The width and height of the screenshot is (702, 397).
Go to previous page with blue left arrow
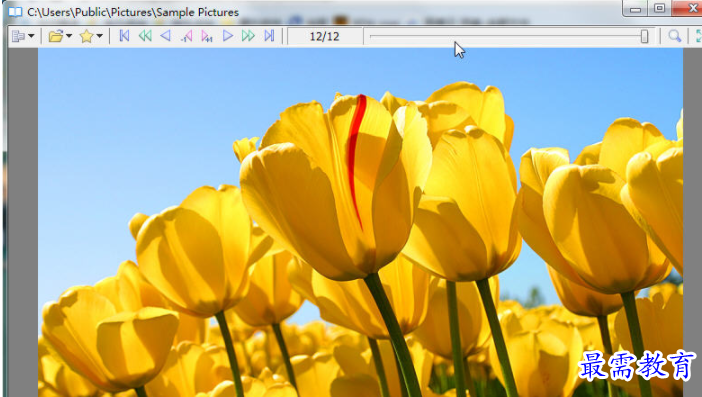[x=166, y=36]
